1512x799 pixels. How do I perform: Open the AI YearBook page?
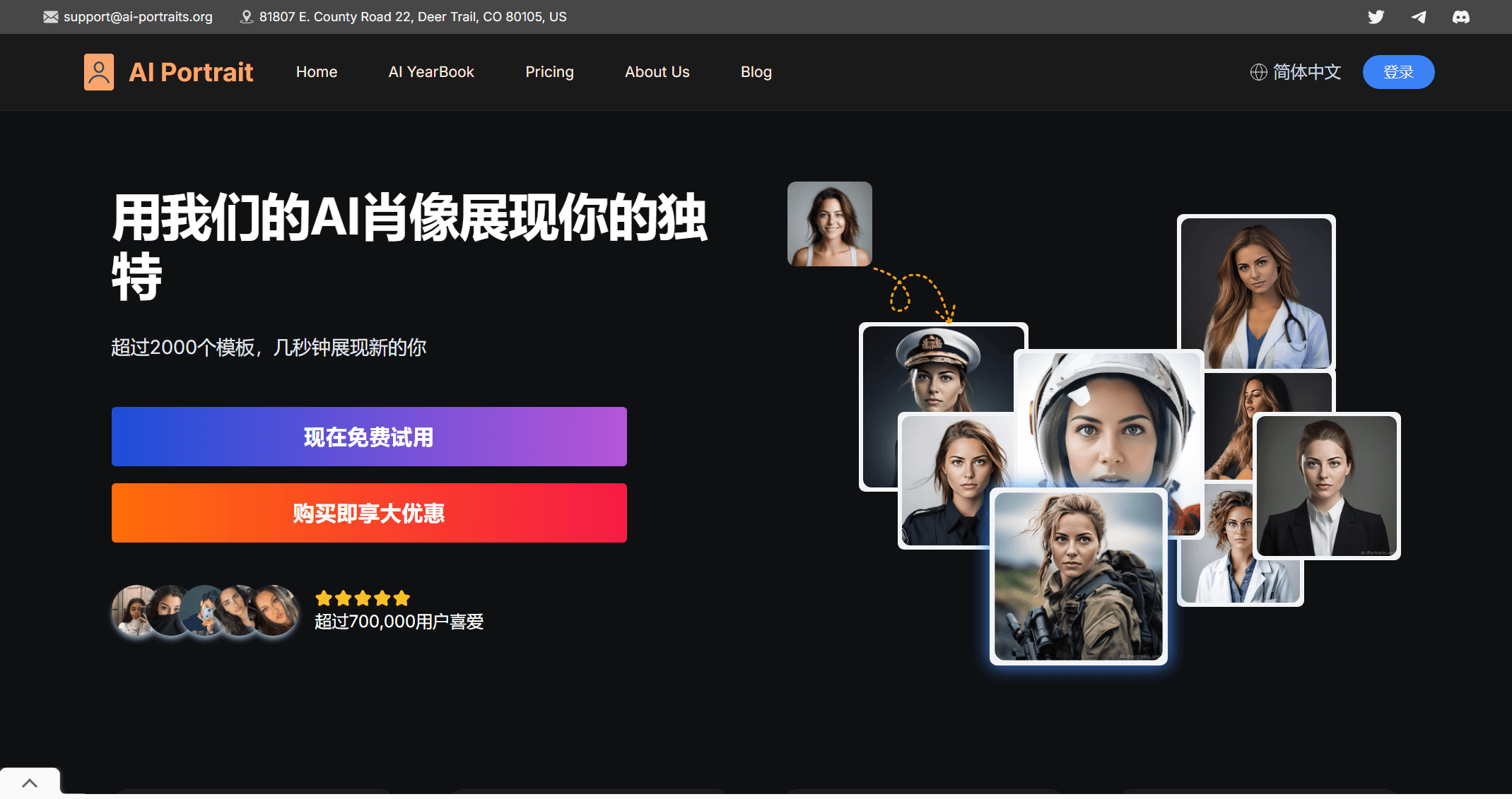pyautogui.click(x=431, y=72)
